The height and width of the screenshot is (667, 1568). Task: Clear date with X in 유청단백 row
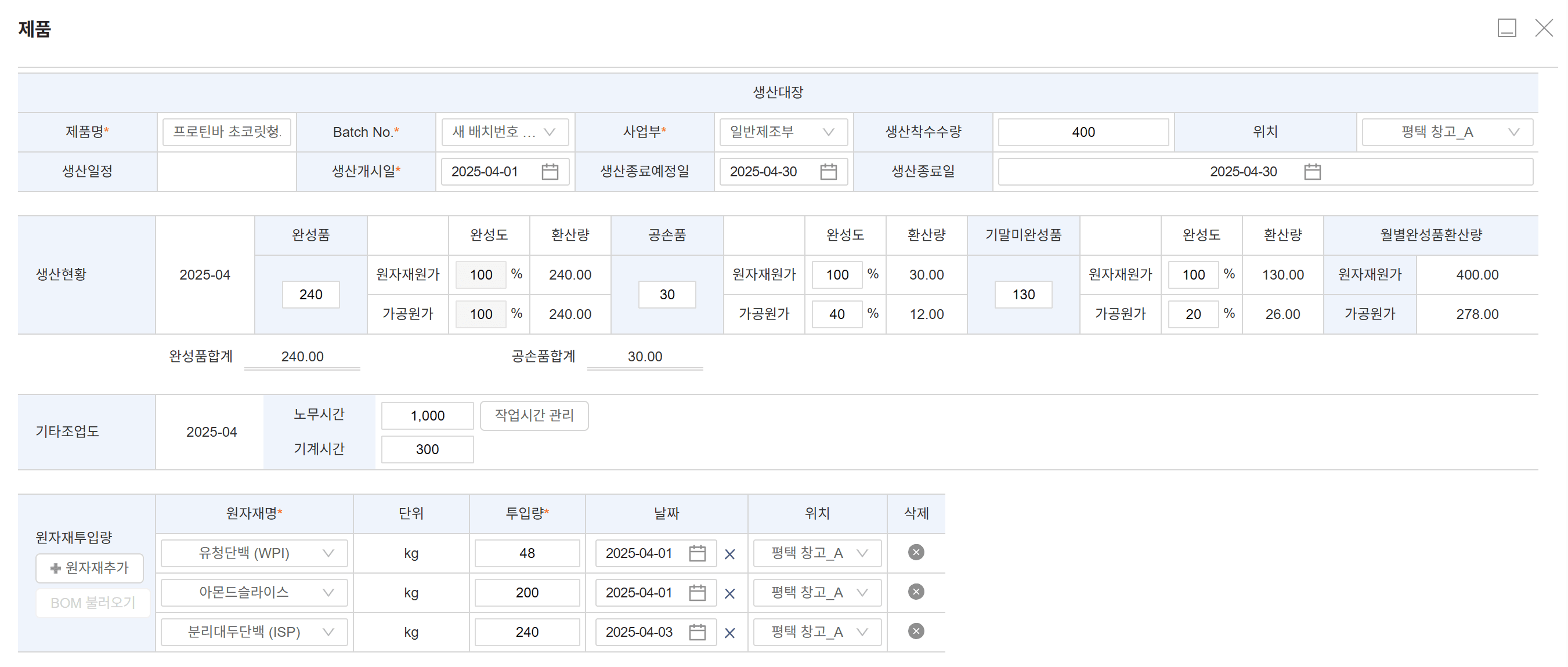point(729,554)
